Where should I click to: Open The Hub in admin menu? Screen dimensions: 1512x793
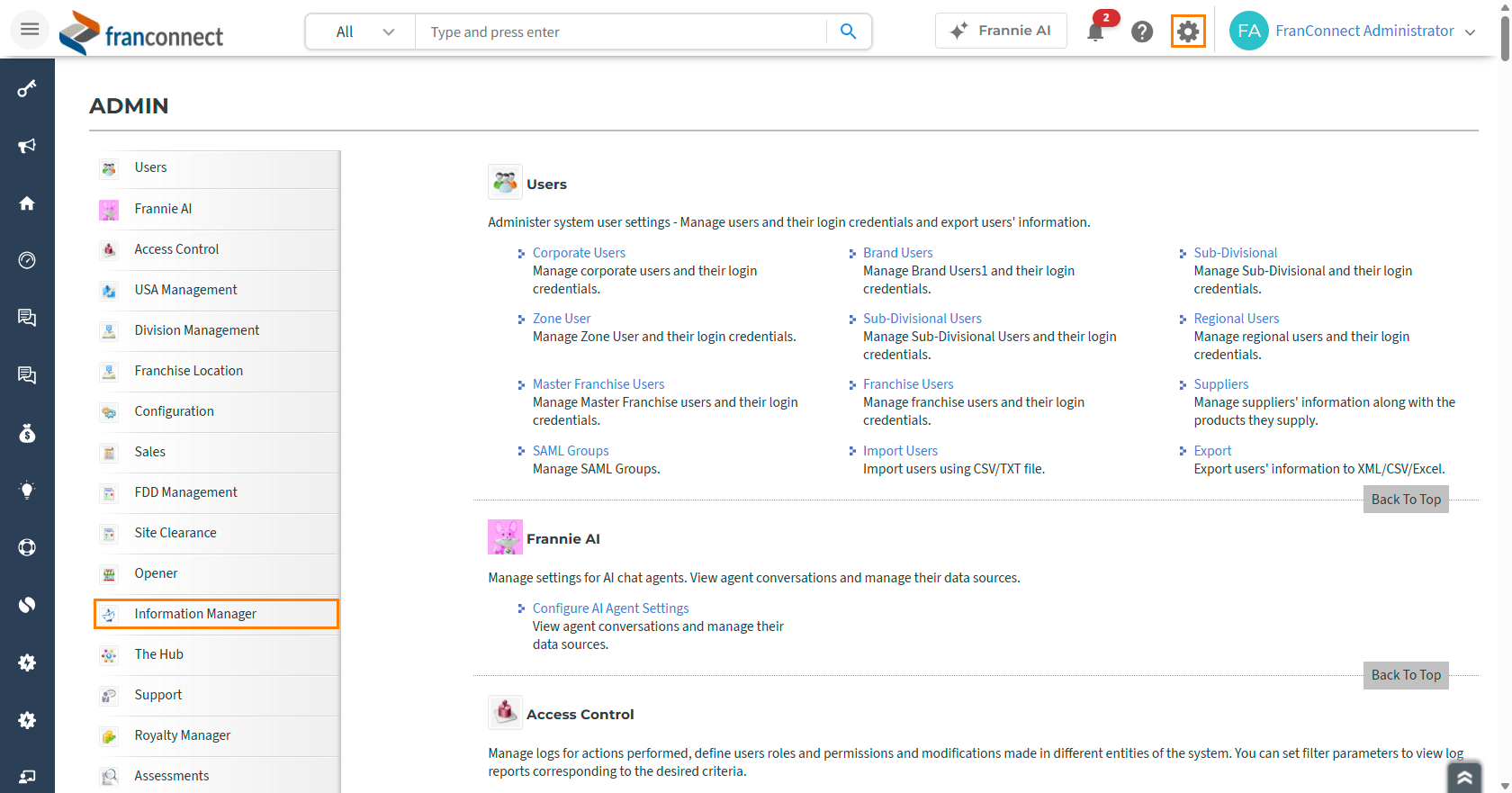coord(216,654)
